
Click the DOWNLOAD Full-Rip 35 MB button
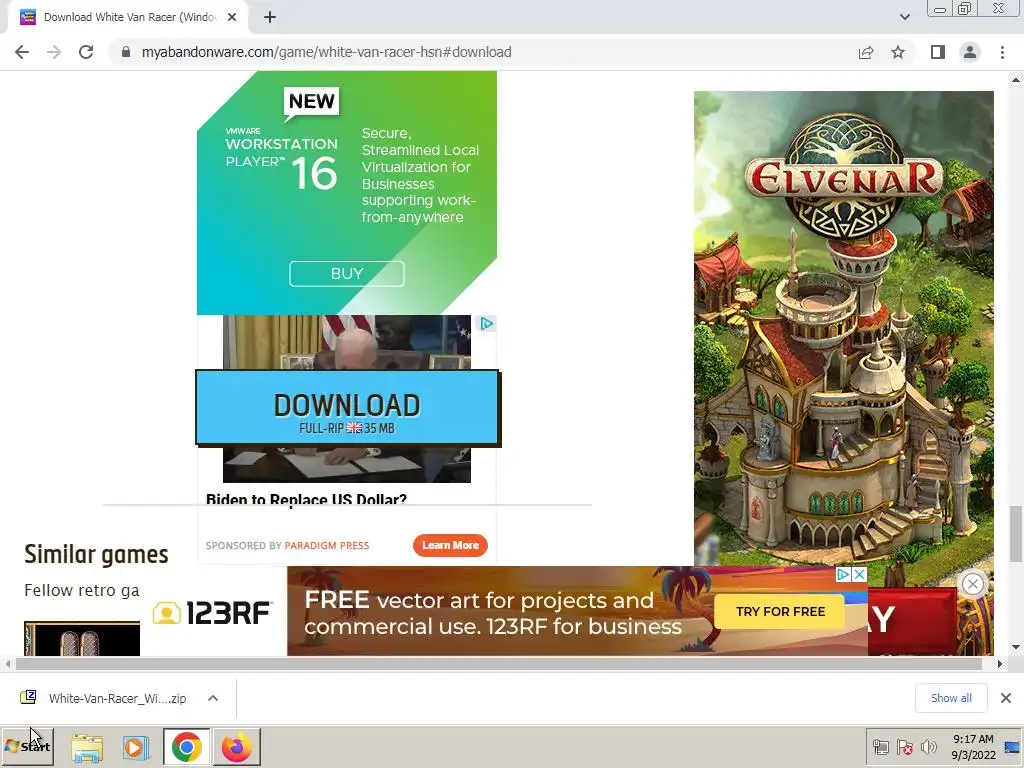tap(347, 408)
